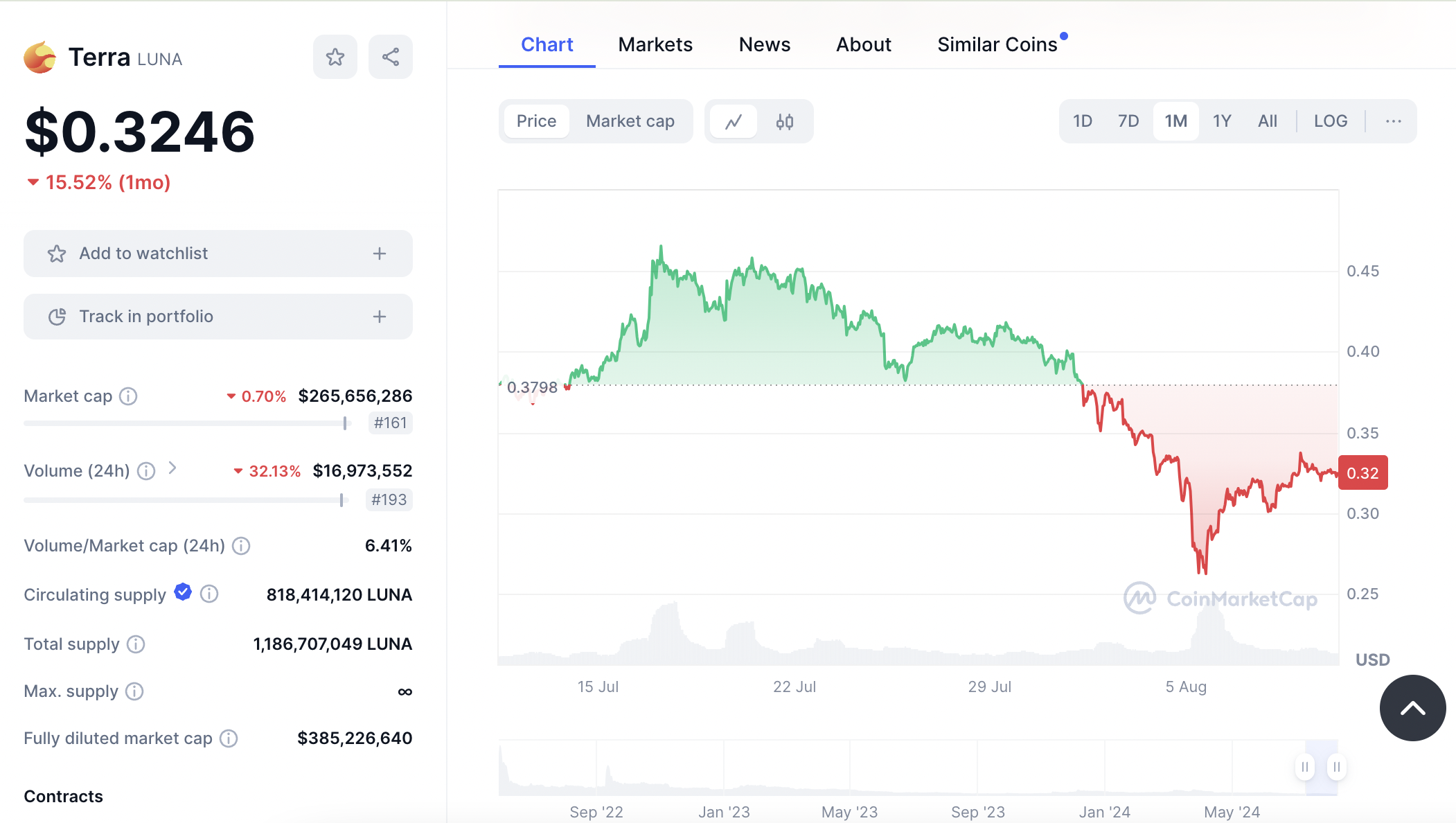Set chart range to 7D

(x=1128, y=121)
